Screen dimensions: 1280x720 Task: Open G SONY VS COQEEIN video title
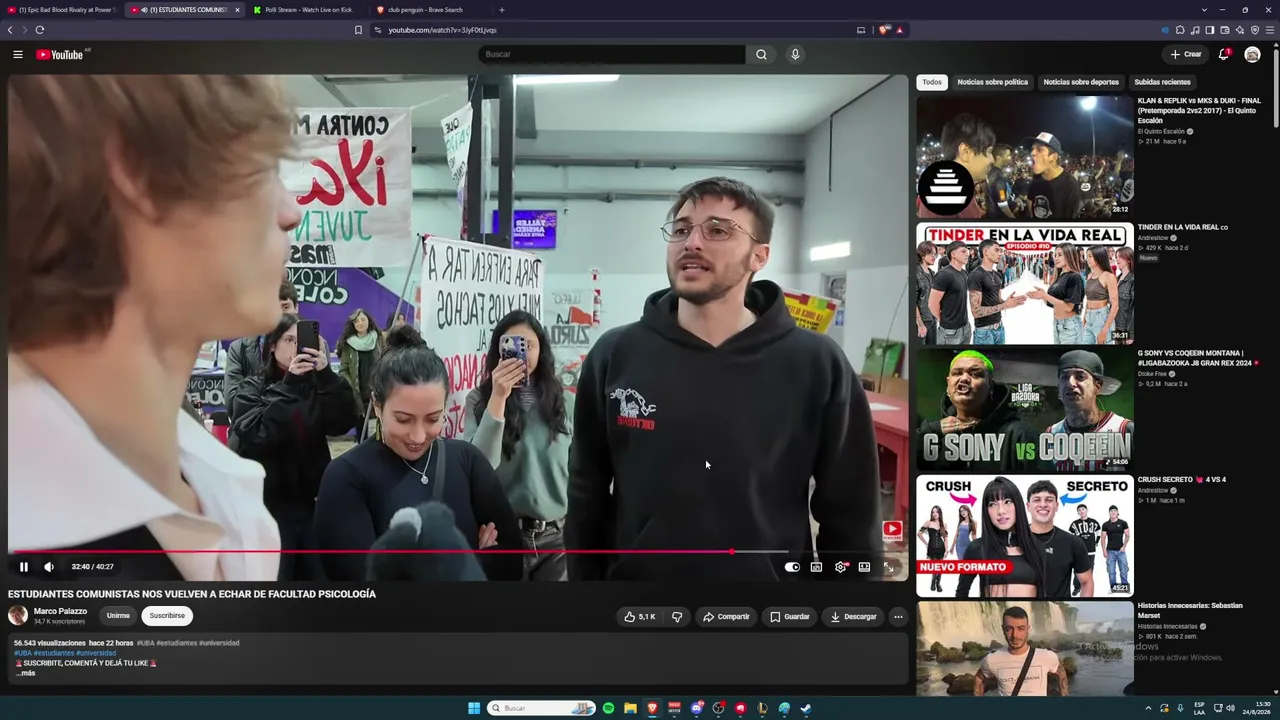pos(1197,358)
